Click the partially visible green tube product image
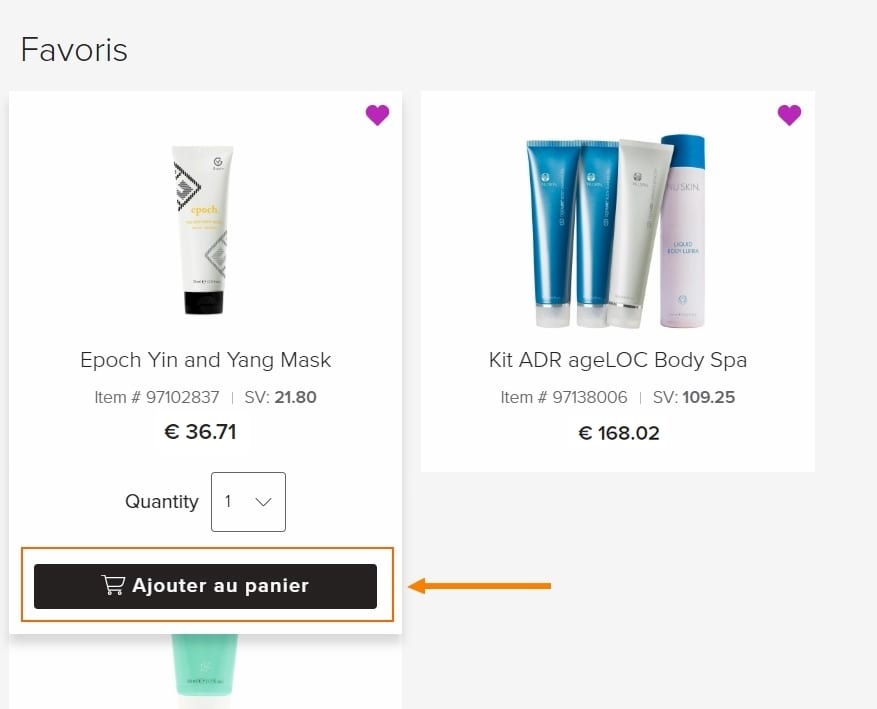 click(205, 665)
